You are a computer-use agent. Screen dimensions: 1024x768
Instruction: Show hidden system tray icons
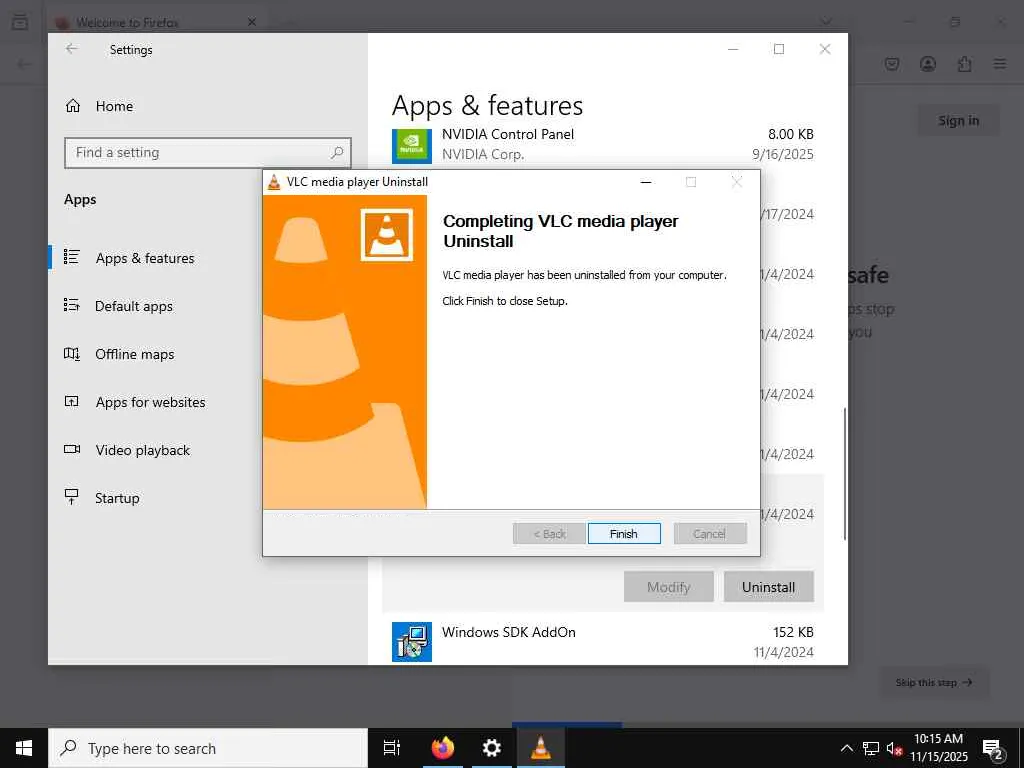click(846, 748)
